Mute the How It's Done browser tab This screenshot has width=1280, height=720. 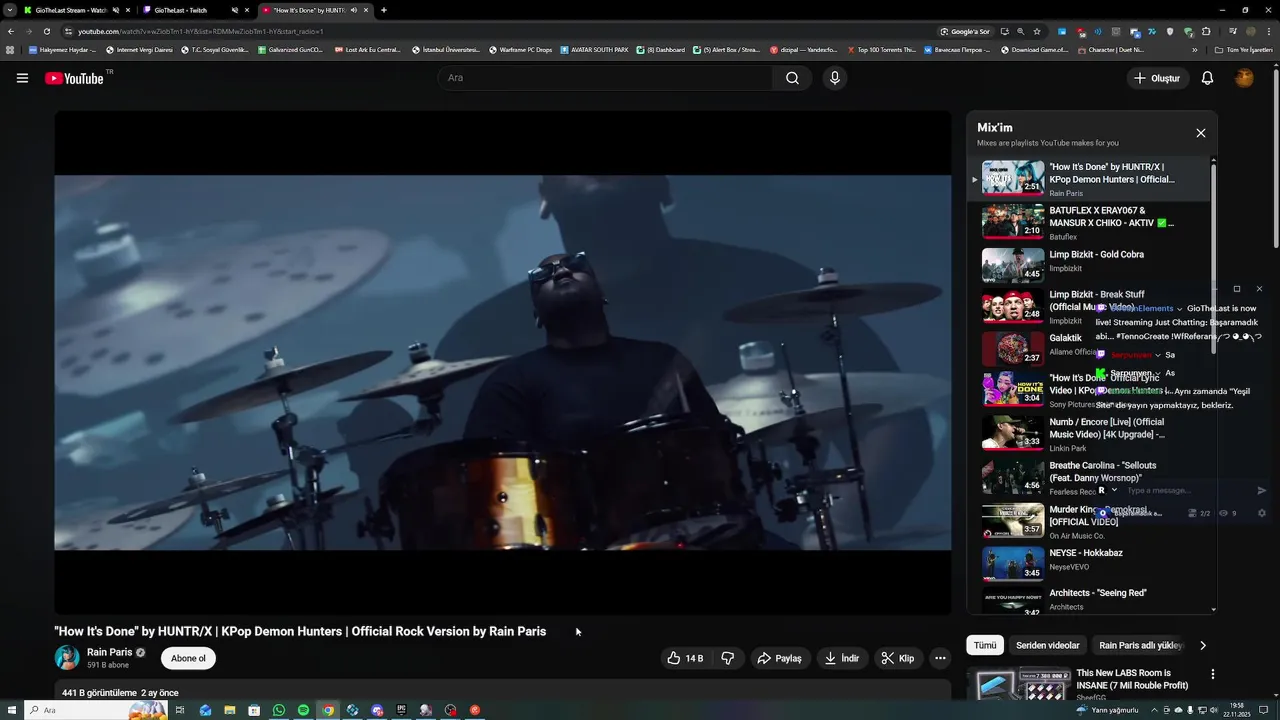(354, 10)
